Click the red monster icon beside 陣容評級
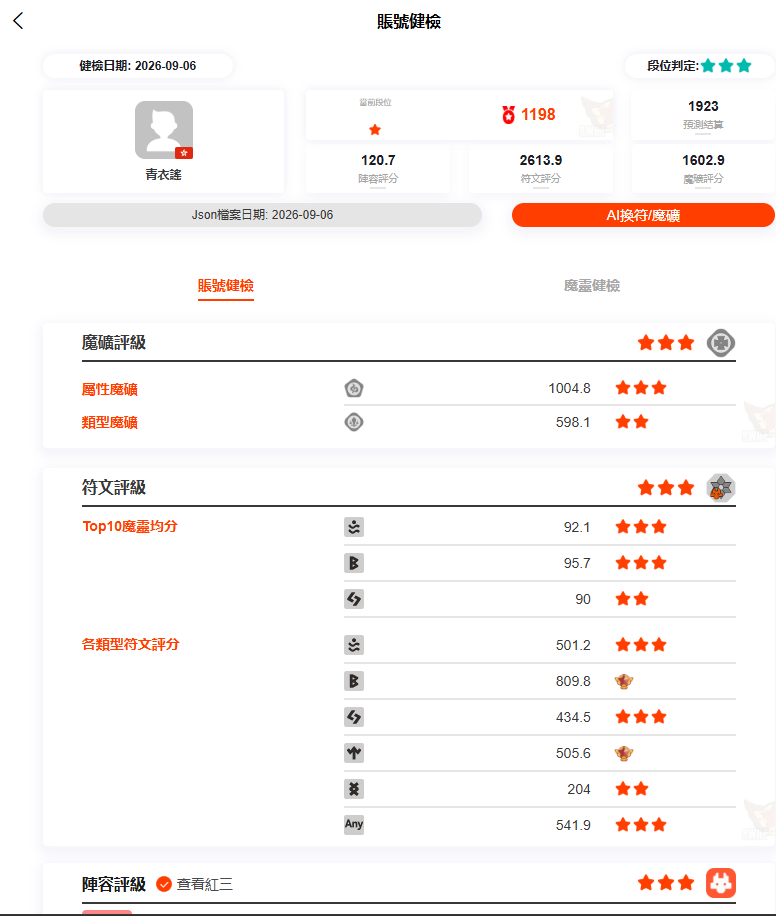The width and height of the screenshot is (776, 916). point(720,883)
